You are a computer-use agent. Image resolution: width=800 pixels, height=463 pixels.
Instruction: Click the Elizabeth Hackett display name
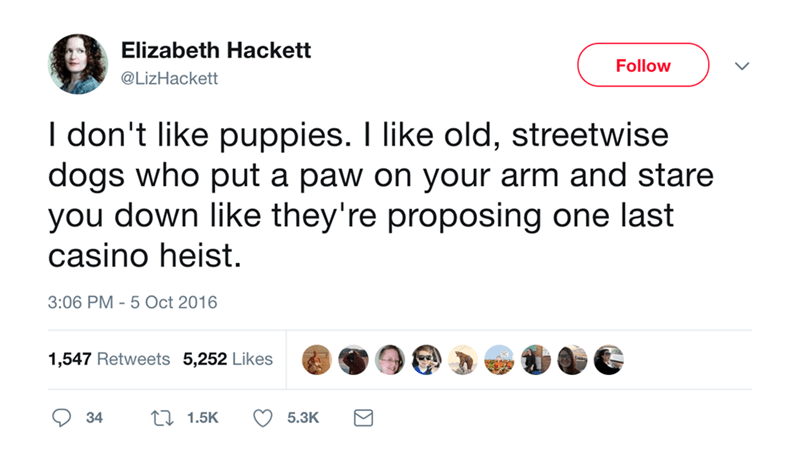[x=216, y=51]
